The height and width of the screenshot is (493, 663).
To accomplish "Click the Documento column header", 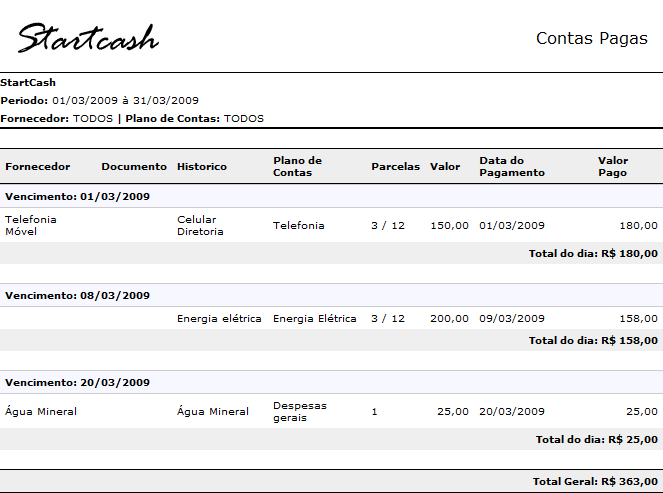I will click(134, 166).
